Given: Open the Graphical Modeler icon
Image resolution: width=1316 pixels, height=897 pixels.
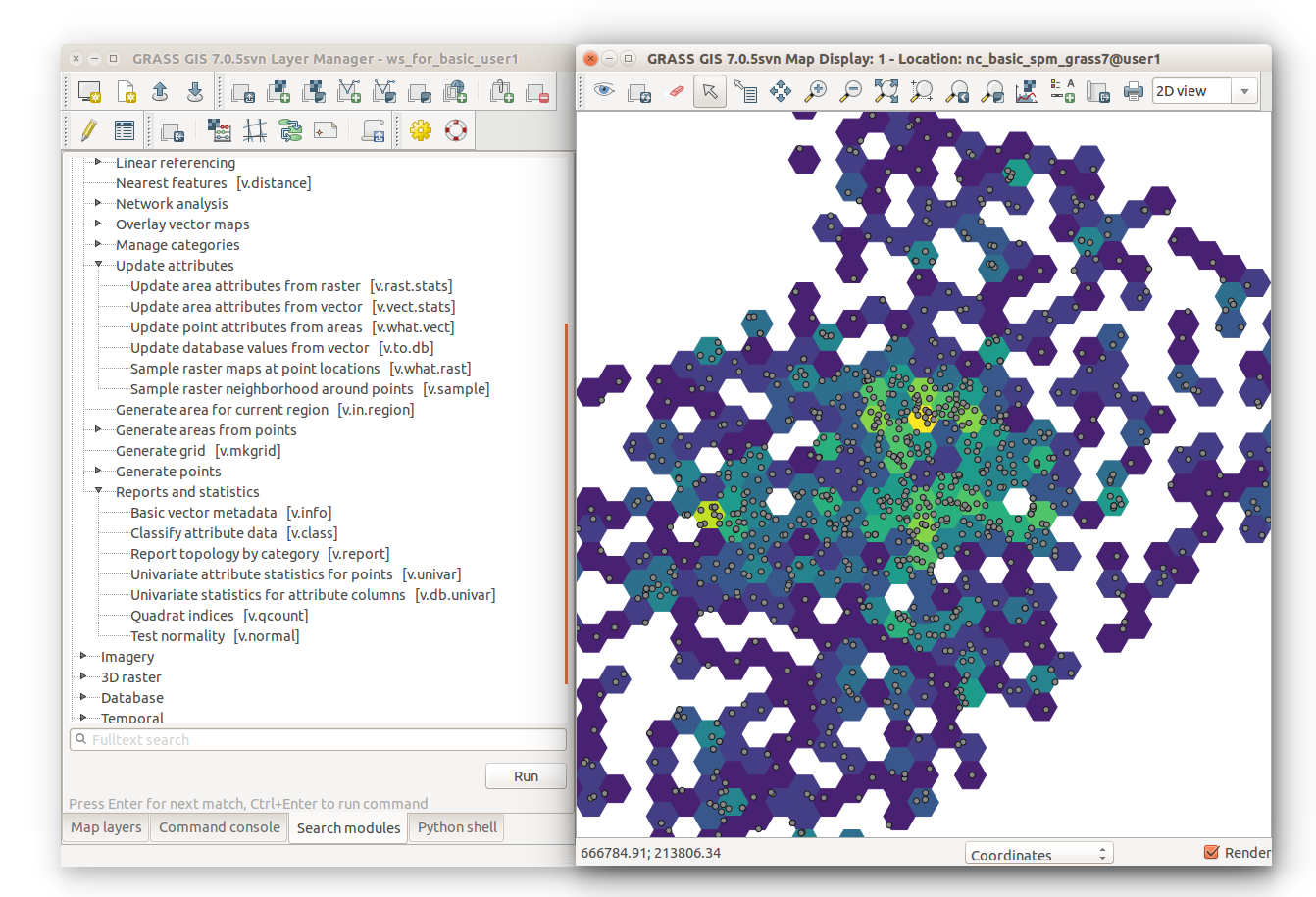Looking at the screenshot, I should pyautogui.click(x=290, y=130).
